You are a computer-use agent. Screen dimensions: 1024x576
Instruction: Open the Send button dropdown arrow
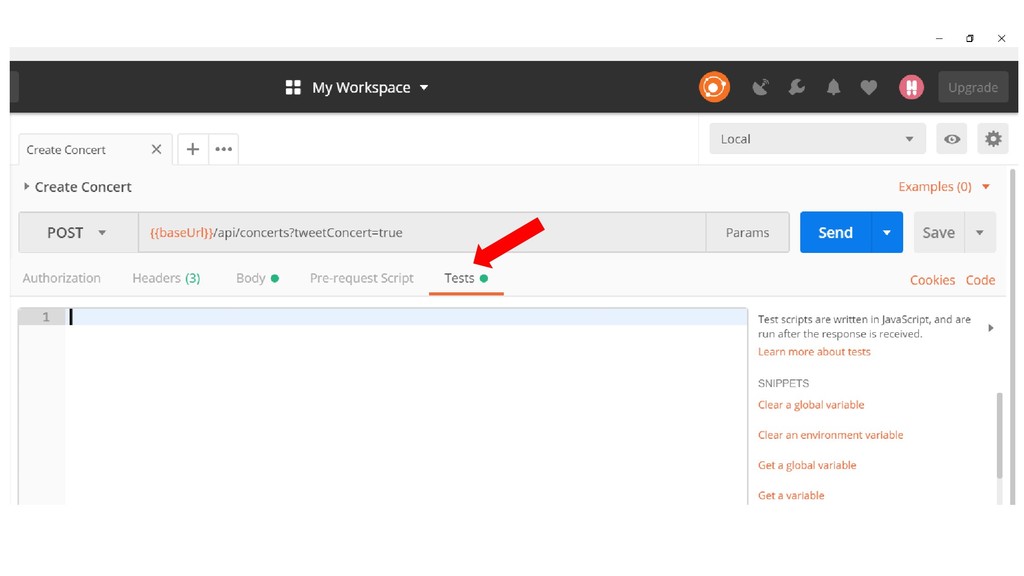point(887,232)
